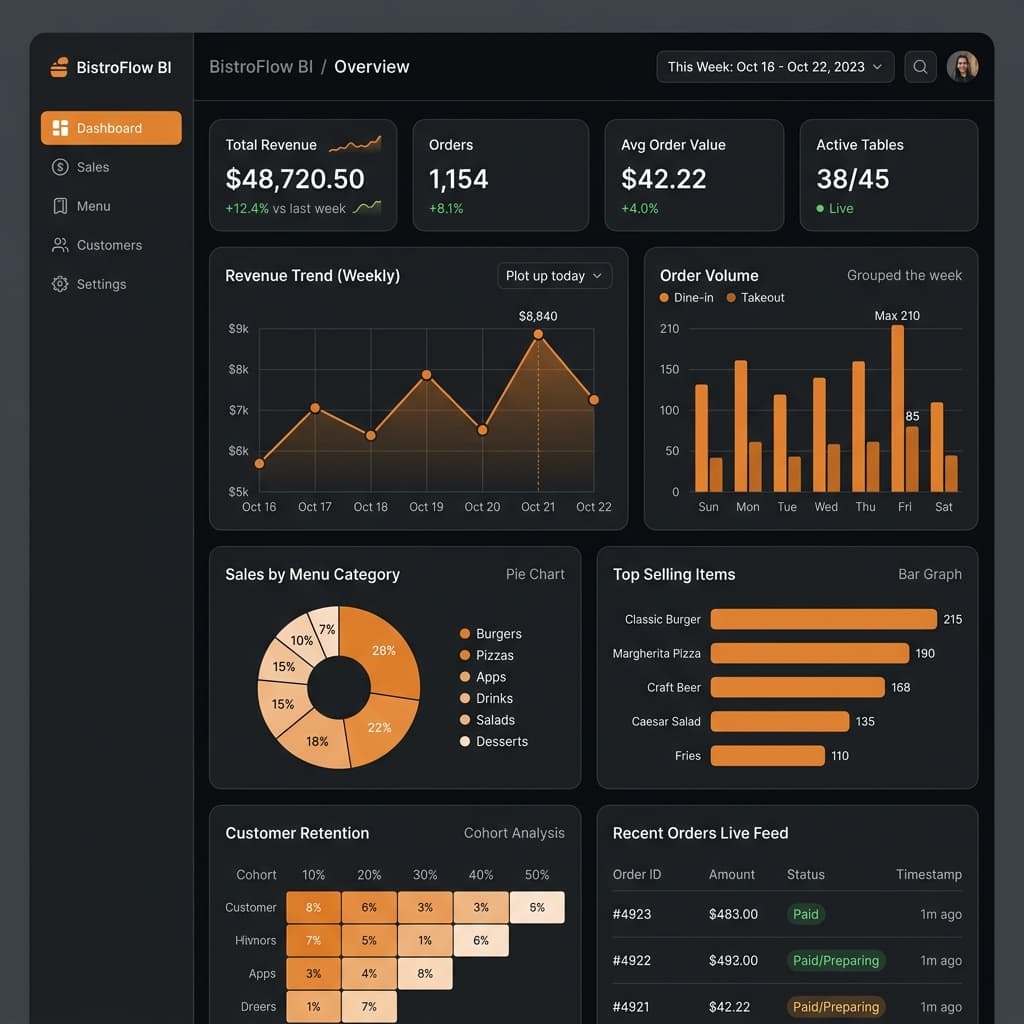Click the green trend sparkline vs last week
This screenshot has width=1024, height=1024.
(x=366, y=208)
